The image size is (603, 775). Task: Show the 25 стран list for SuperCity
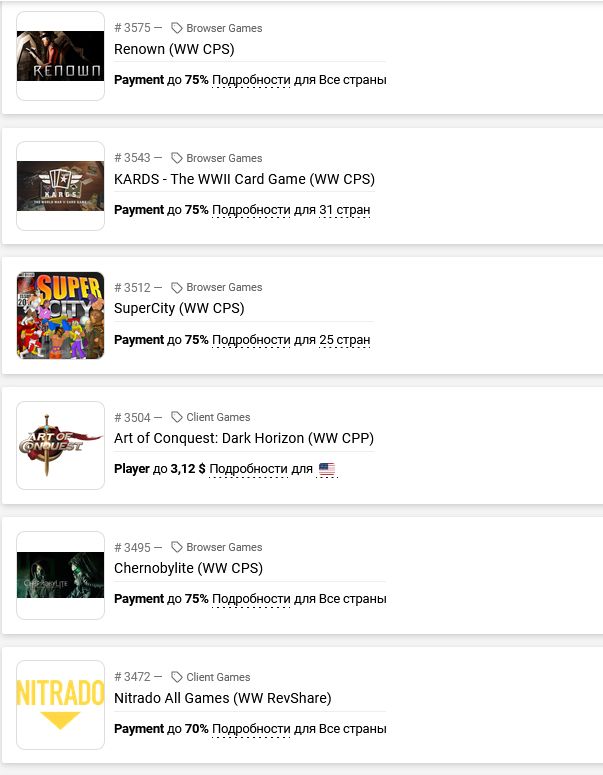point(344,340)
